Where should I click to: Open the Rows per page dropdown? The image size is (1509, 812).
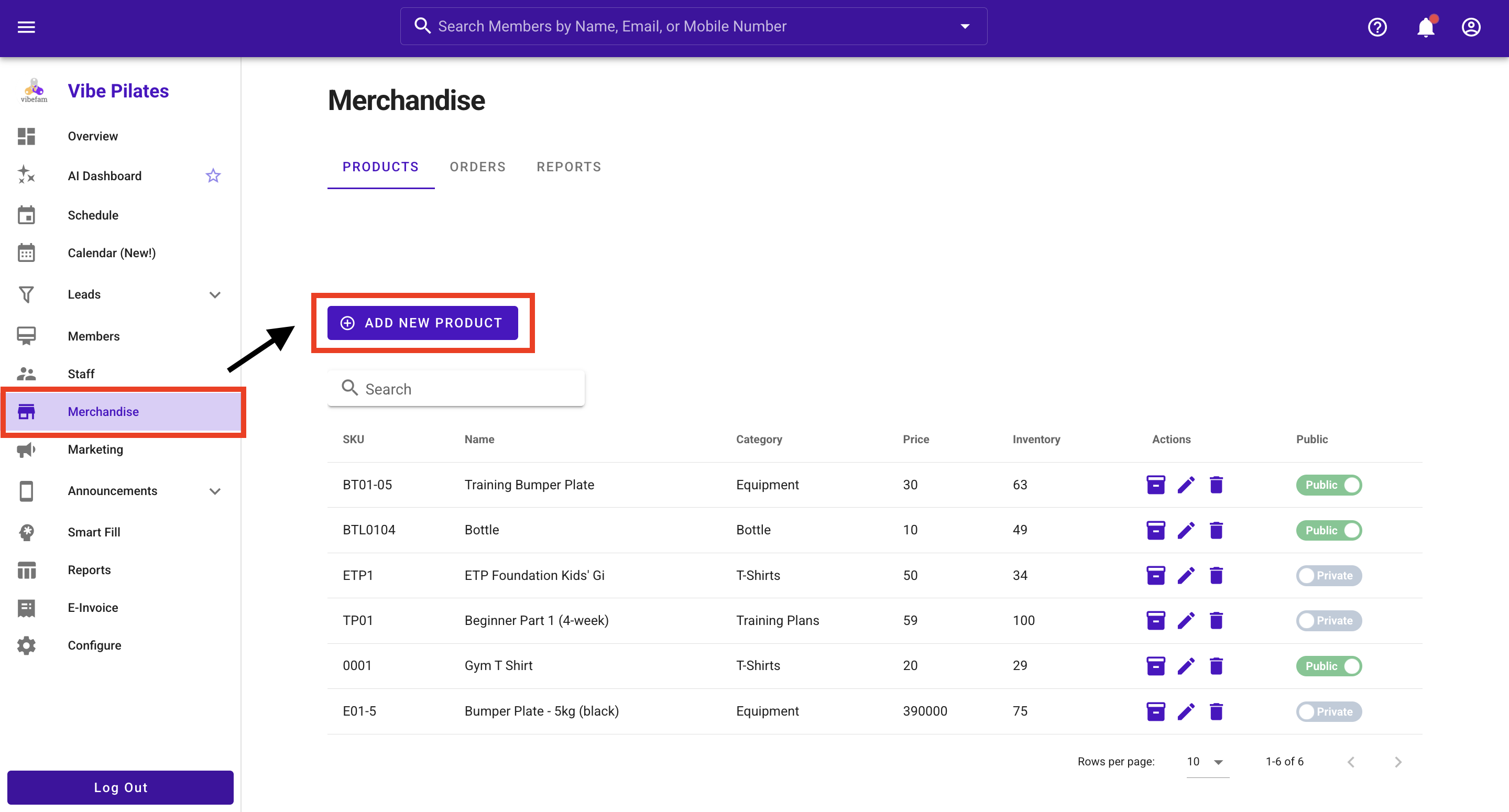(1207, 762)
